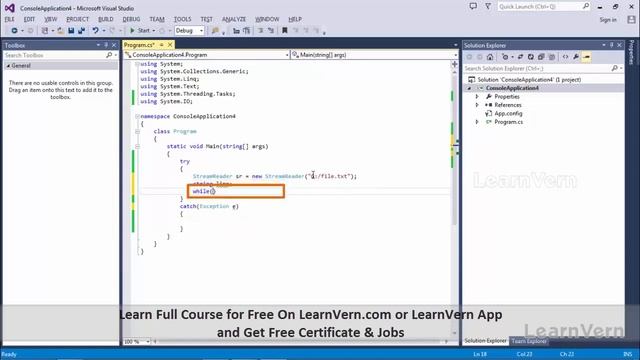Open the Toolbox window options dropdown arrow

point(98,45)
